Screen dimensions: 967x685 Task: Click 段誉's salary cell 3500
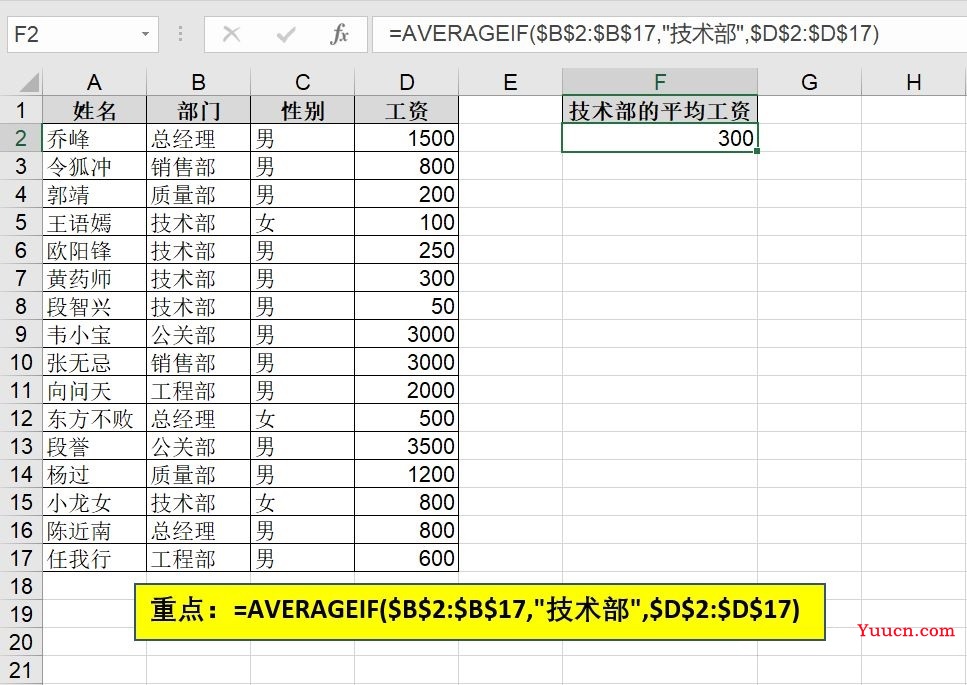tap(406, 446)
